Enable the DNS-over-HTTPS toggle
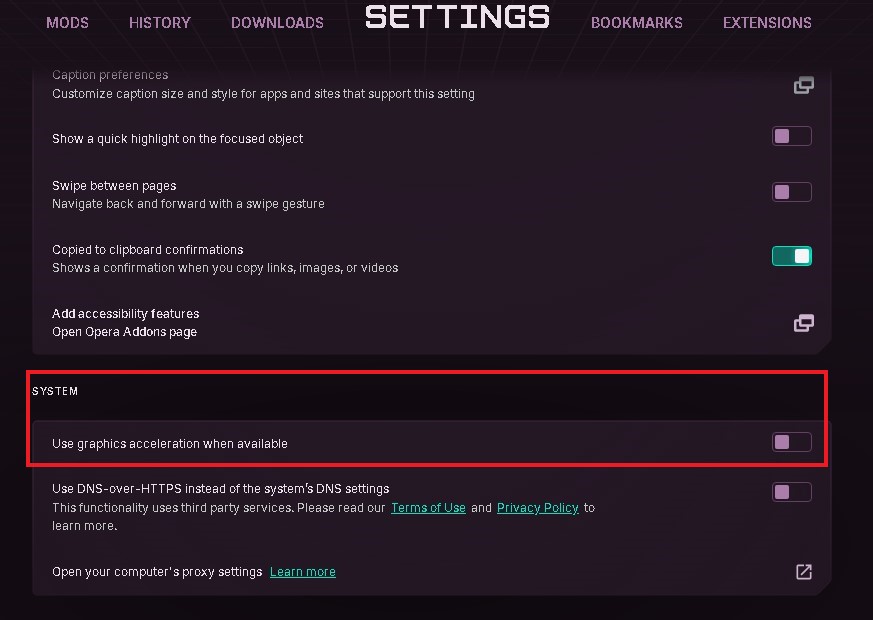 791,492
